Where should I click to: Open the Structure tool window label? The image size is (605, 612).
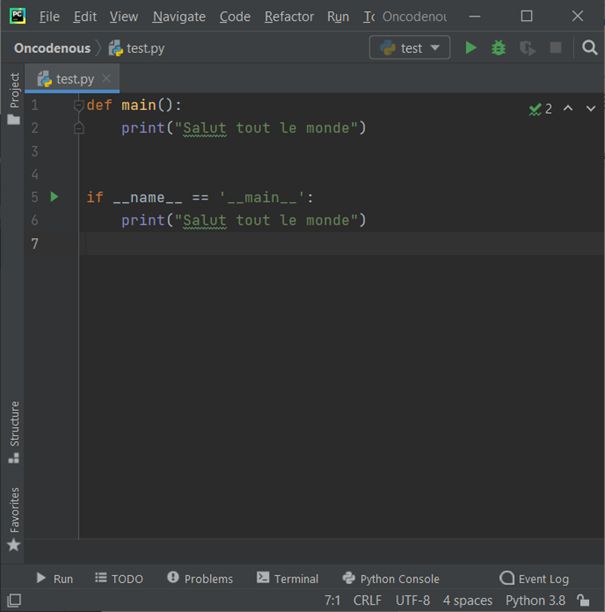[14, 424]
